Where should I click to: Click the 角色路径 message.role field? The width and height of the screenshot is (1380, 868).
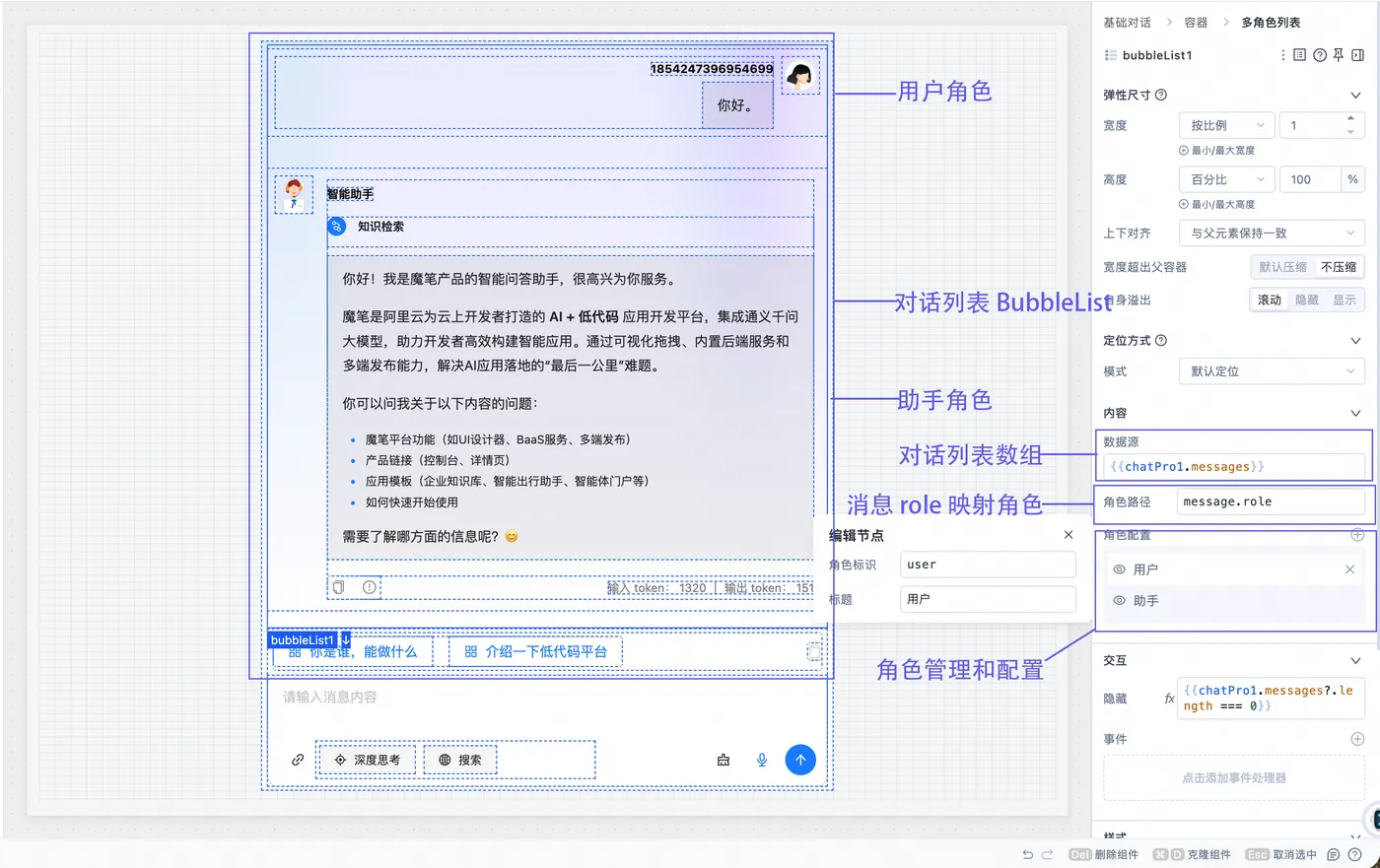[x=1272, y=501]
